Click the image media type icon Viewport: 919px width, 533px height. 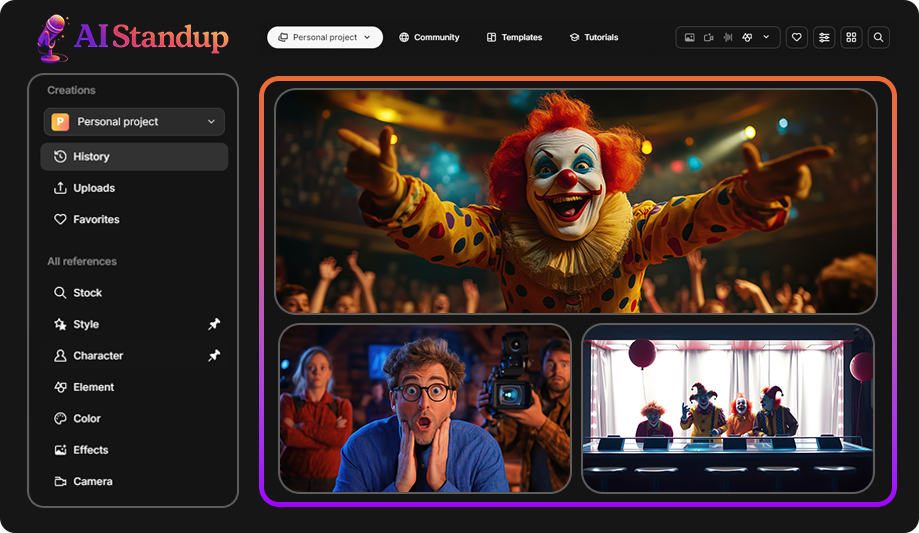[690, 37]
